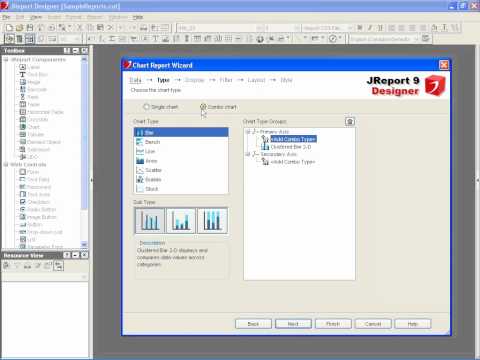
Task: Select the Subreport component in Toolbox
Action: 35,149
